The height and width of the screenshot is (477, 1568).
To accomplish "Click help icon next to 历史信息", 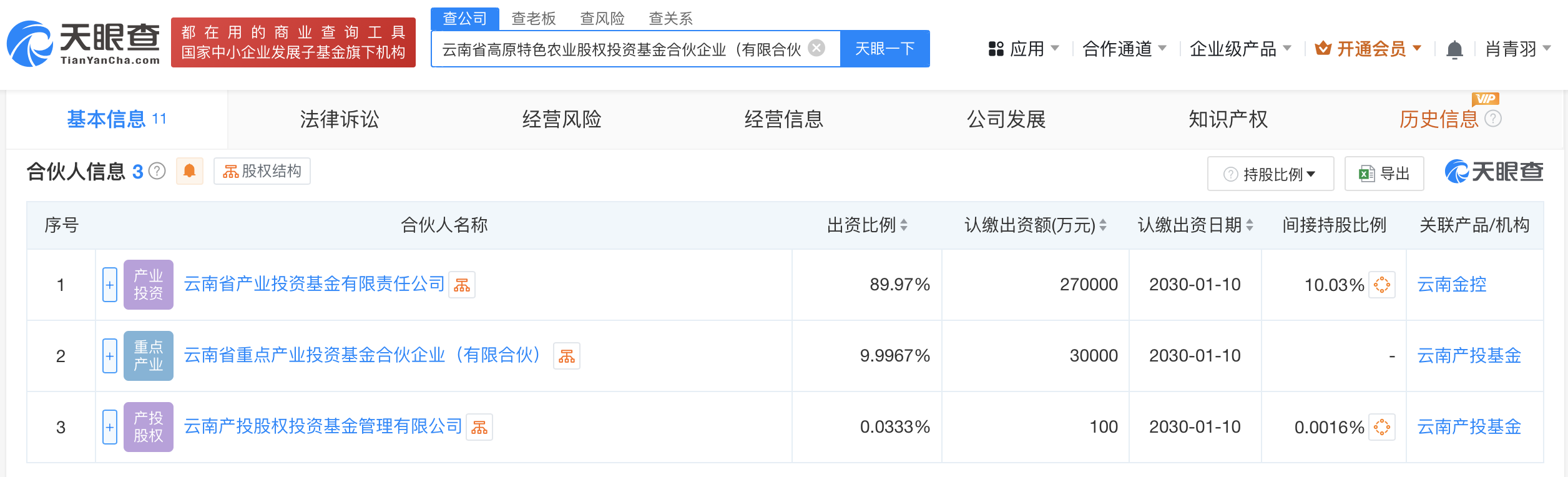I will [1493, 119].
